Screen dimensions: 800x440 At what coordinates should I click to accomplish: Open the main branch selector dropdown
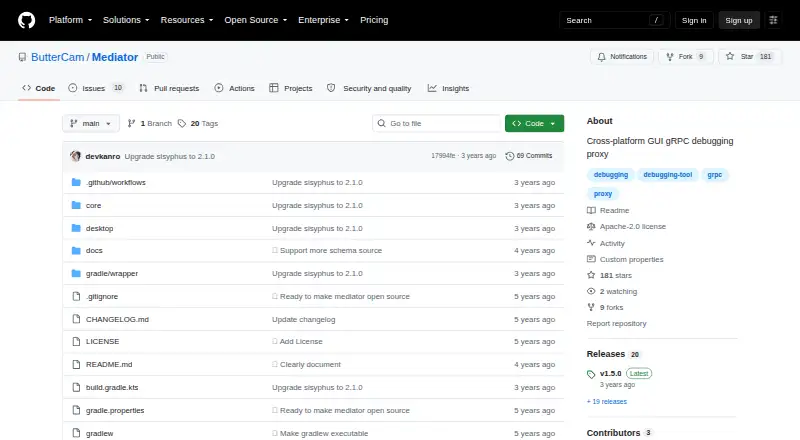click(x=91, y=124)
